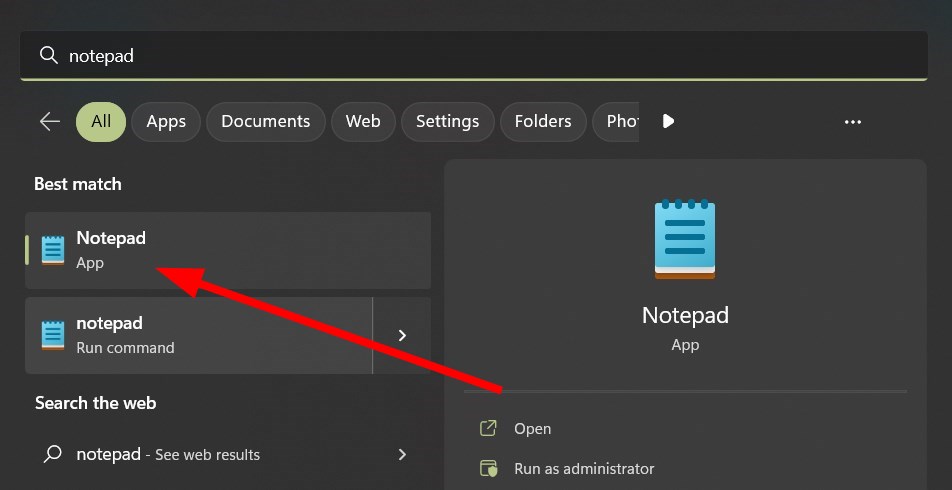
Task: Click the Search the web heading
Action: click(x=95, y=403)
